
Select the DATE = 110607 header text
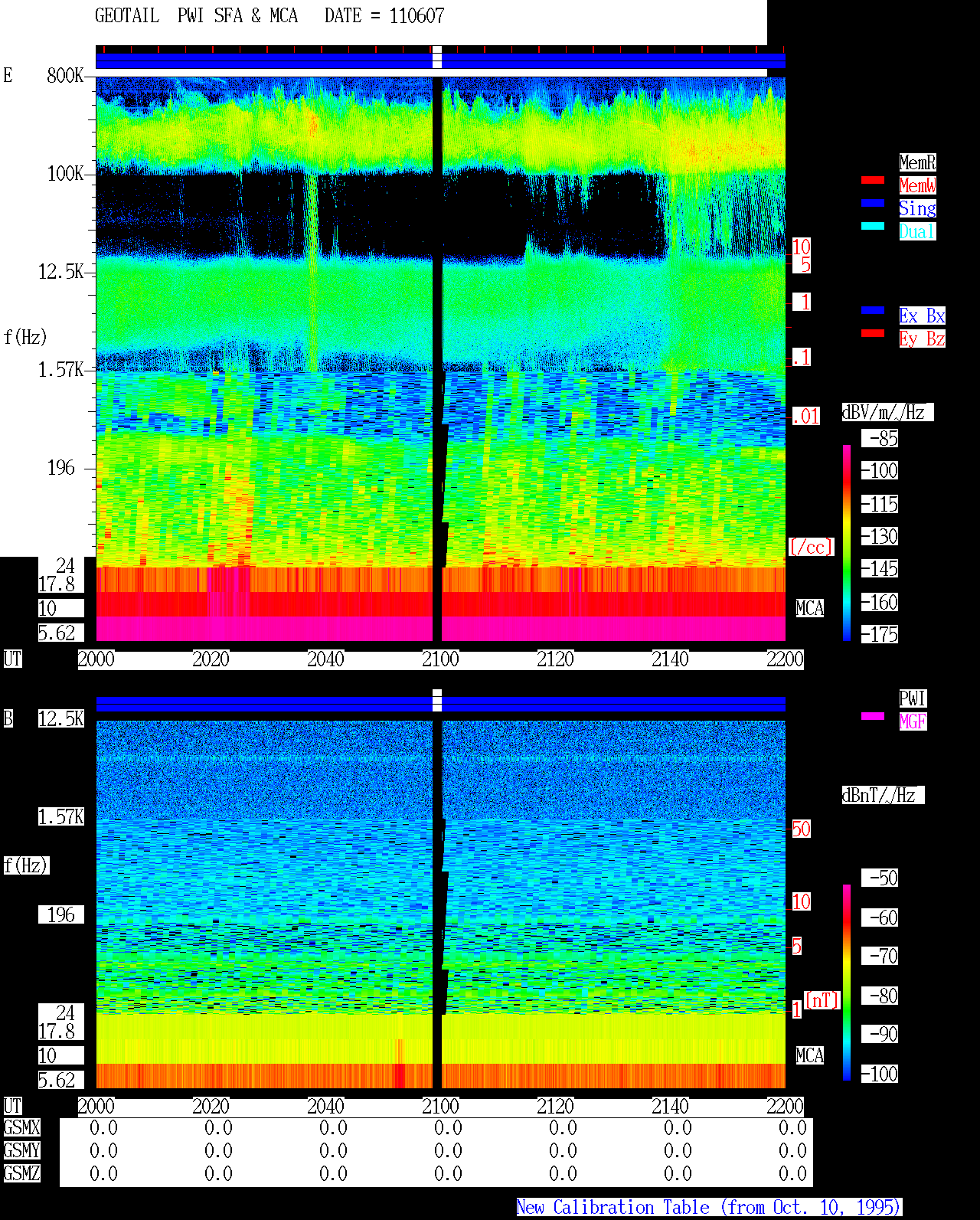(x=384, y=16)
